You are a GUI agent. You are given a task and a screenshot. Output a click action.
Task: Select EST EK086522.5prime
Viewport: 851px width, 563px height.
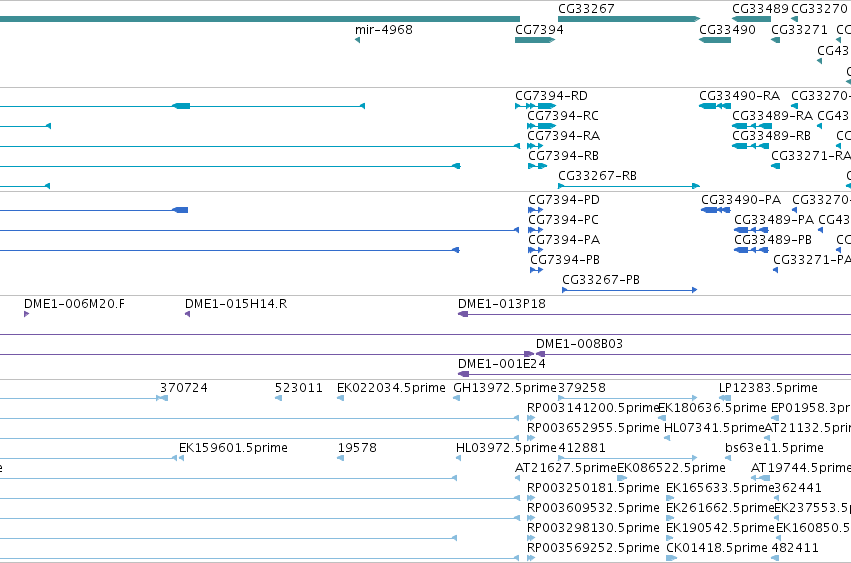(671, 468)
